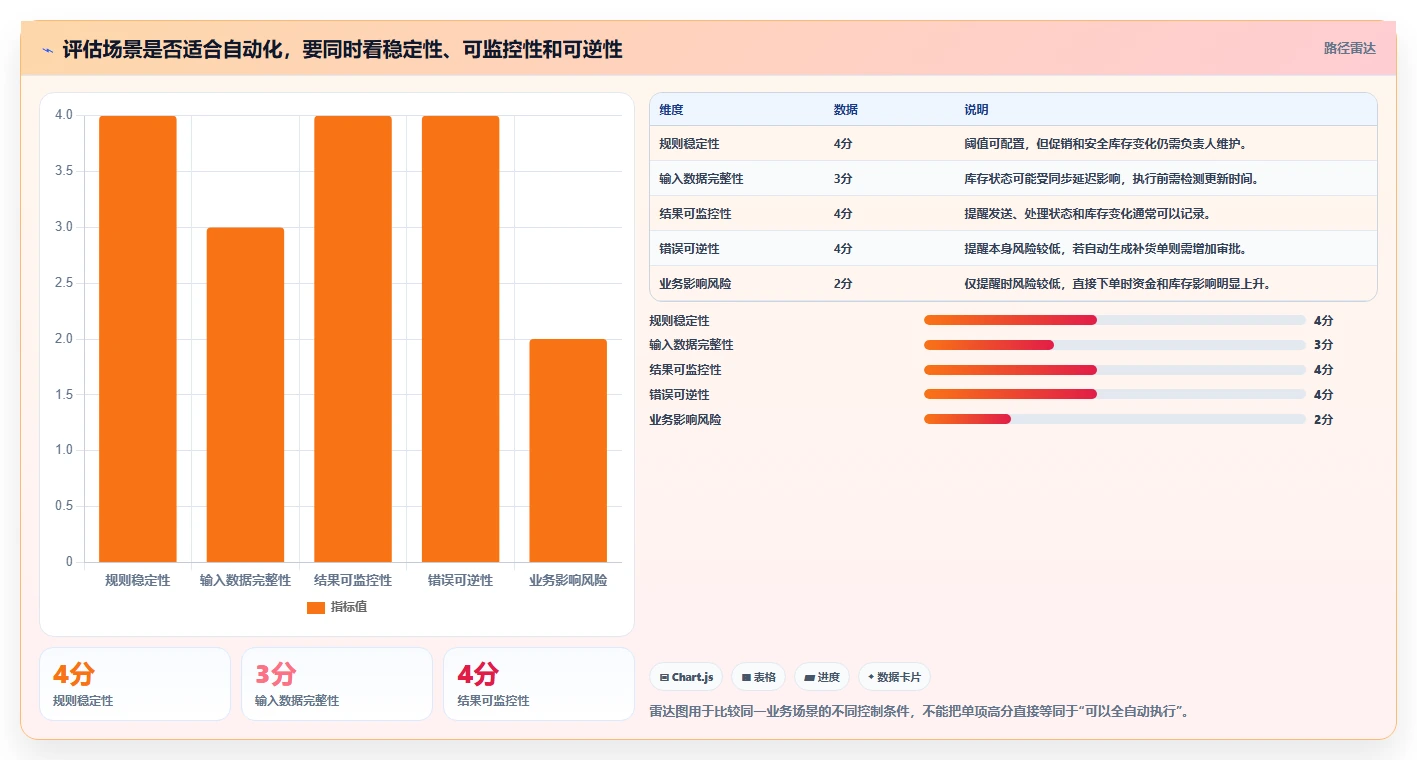Image resolution: width=1417 pixels, height=760 pixels.
Task: Click the 规则稳定性 progress bar
Action: pos(1115,320)
